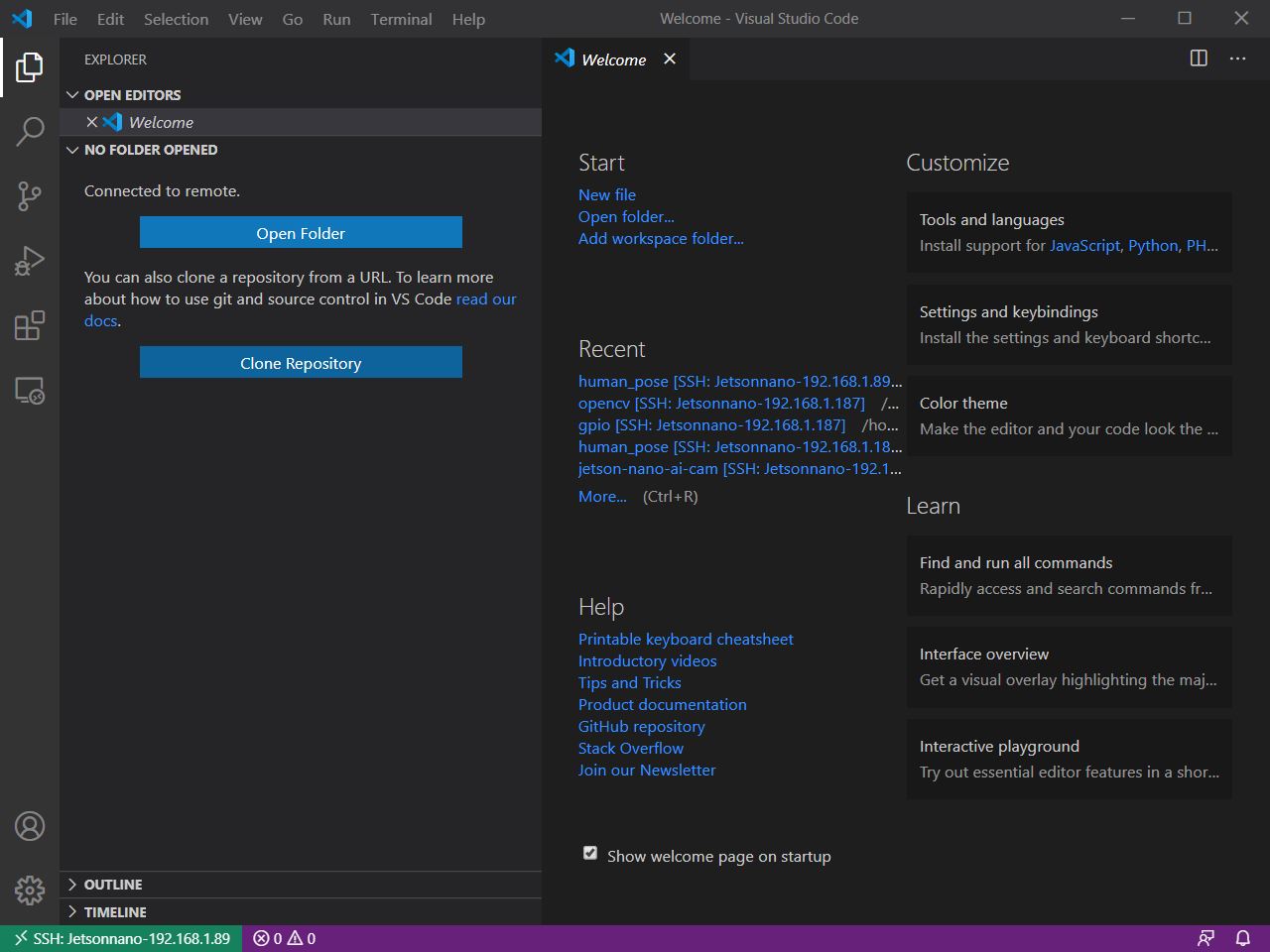This screenshot has height=952, width=1270.
Task: Open the Manage gear icon
Action: pyautogui.click(x=30, y=891)
